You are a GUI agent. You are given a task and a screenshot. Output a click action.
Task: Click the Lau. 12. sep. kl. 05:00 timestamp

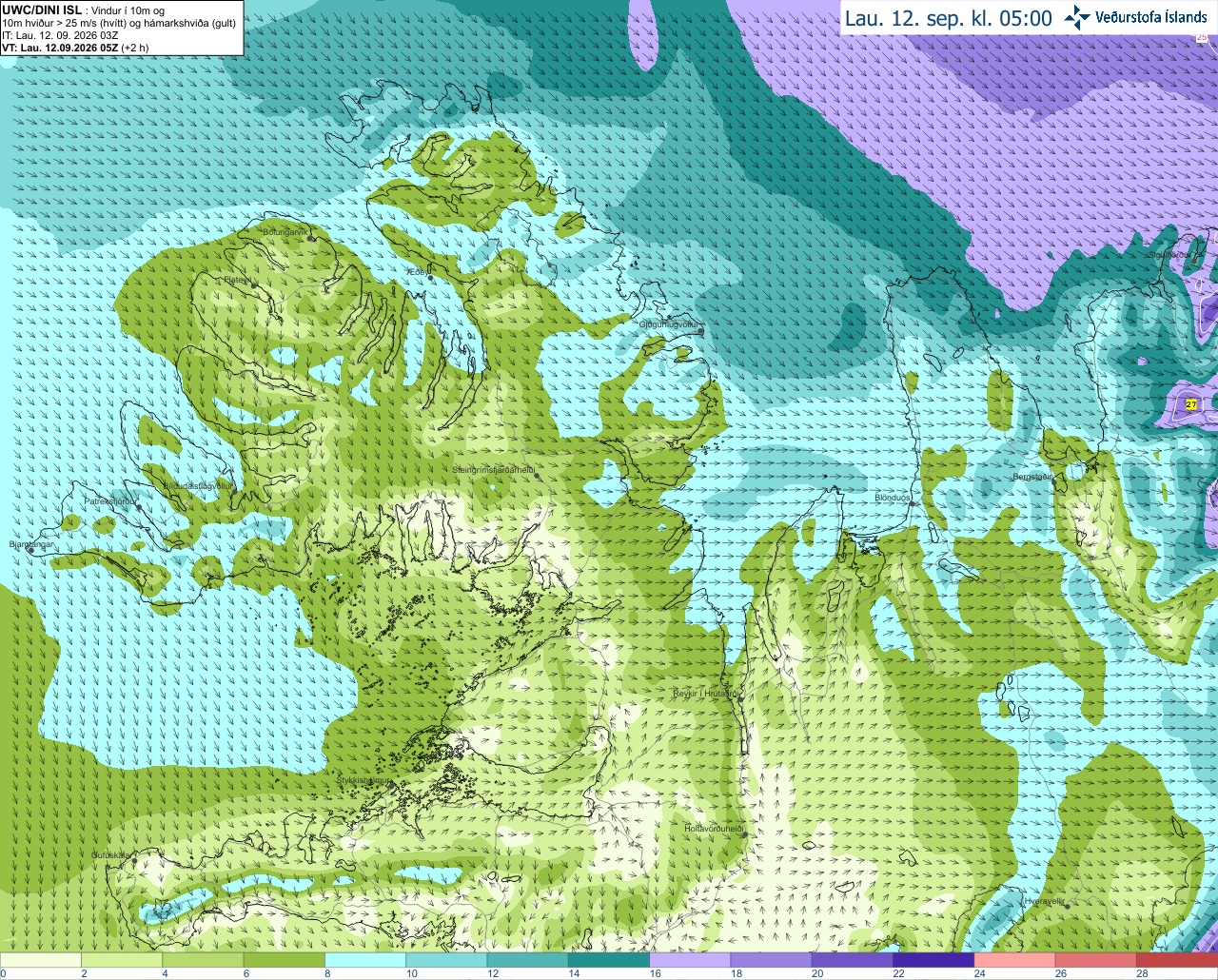[949, 18]
